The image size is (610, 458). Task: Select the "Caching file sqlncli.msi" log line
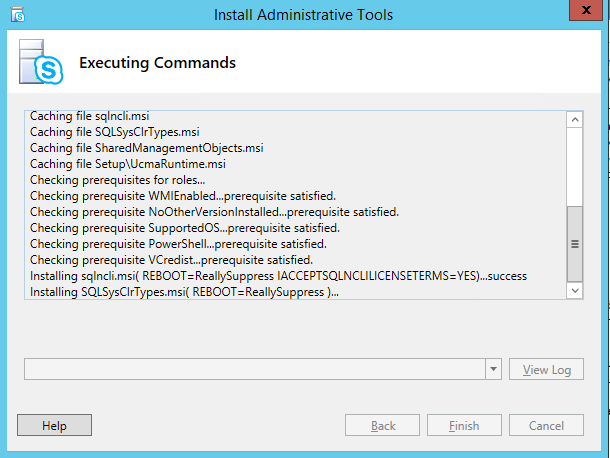pyautogui.click(x=90, y=117)
